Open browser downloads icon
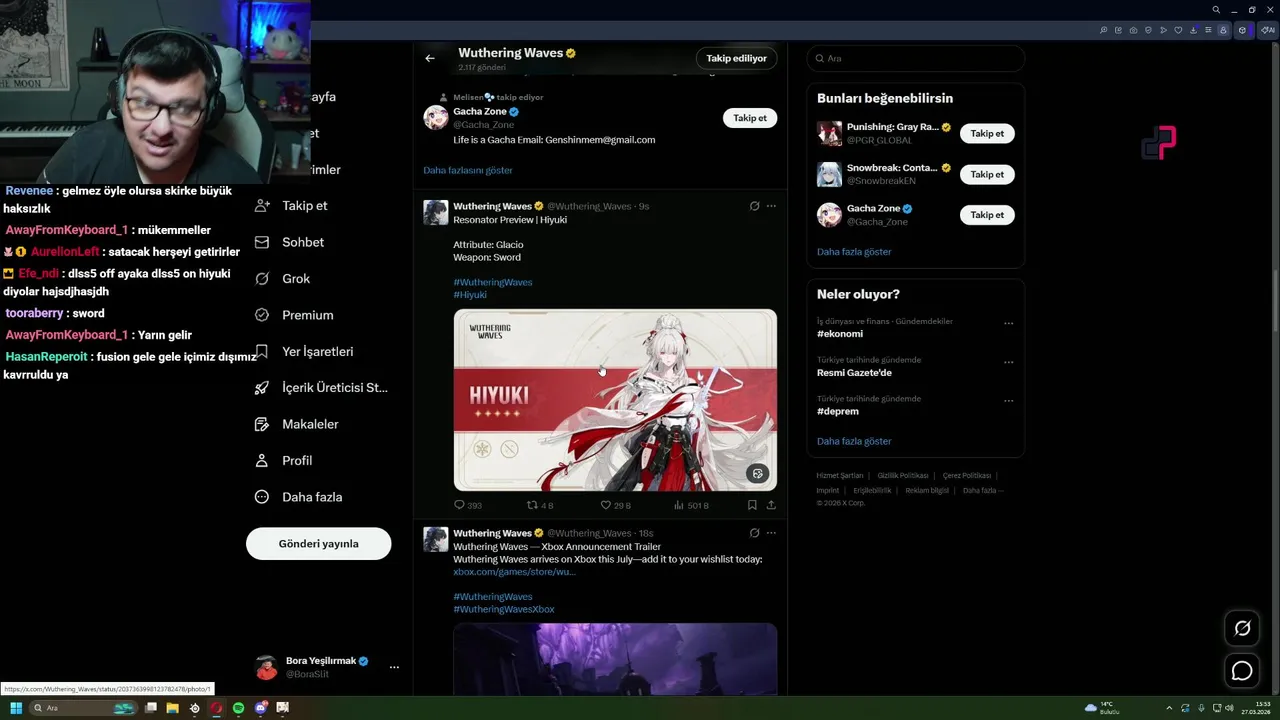The height and width of the screenshot is (720, 1280). [x=1193, y=30]
